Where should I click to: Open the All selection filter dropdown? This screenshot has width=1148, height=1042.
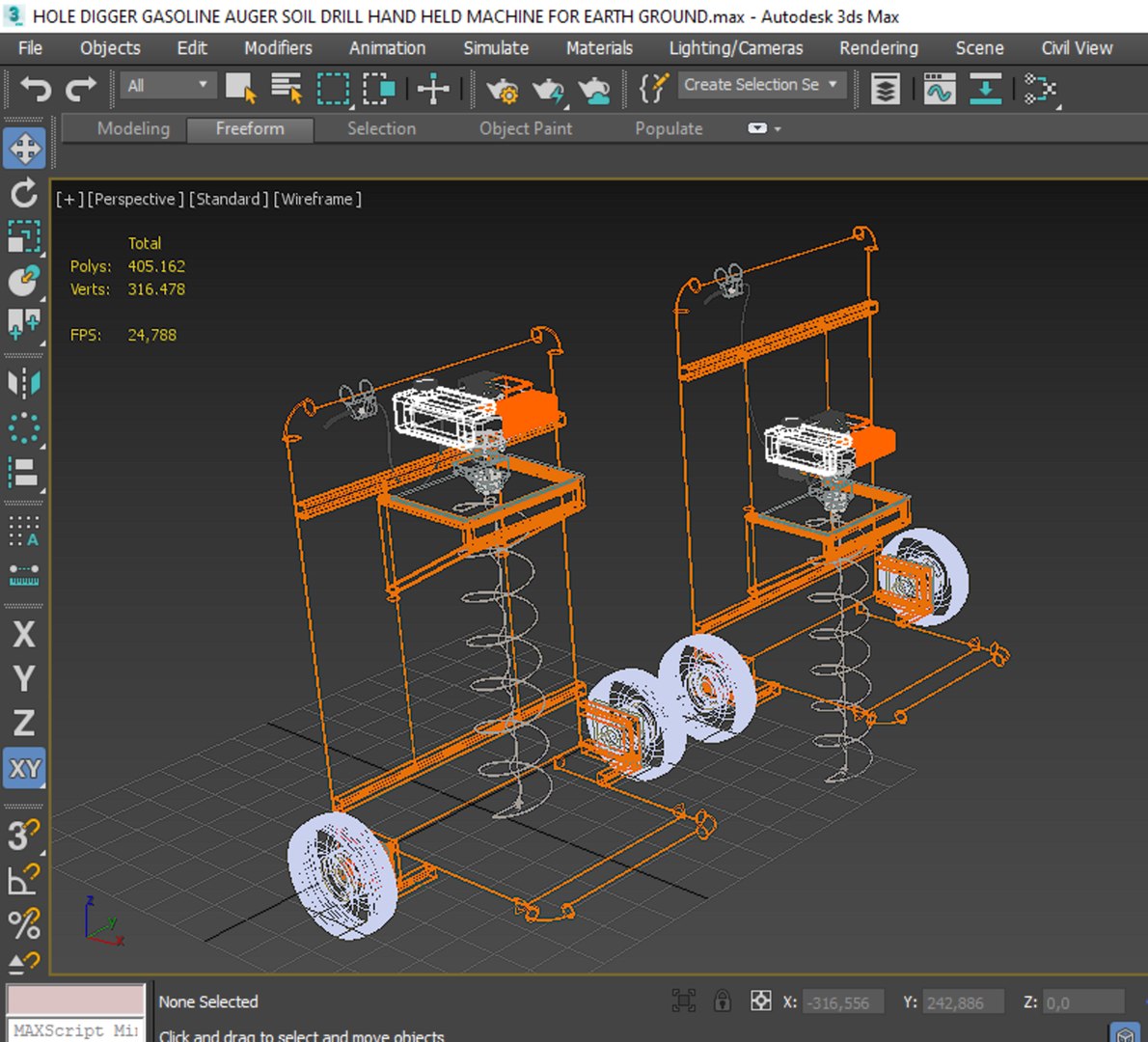[x=168, y=86]
